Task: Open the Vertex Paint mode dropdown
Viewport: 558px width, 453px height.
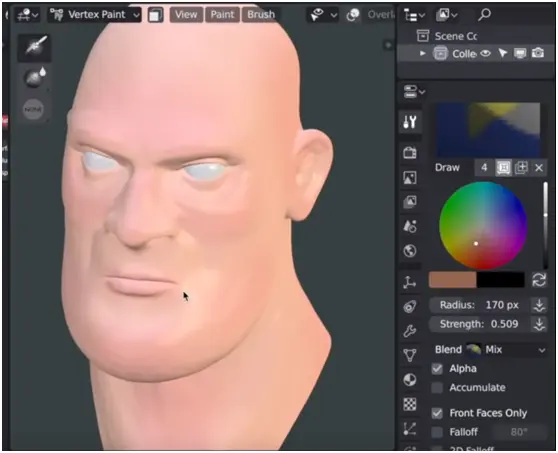Action: coord(95,15)
